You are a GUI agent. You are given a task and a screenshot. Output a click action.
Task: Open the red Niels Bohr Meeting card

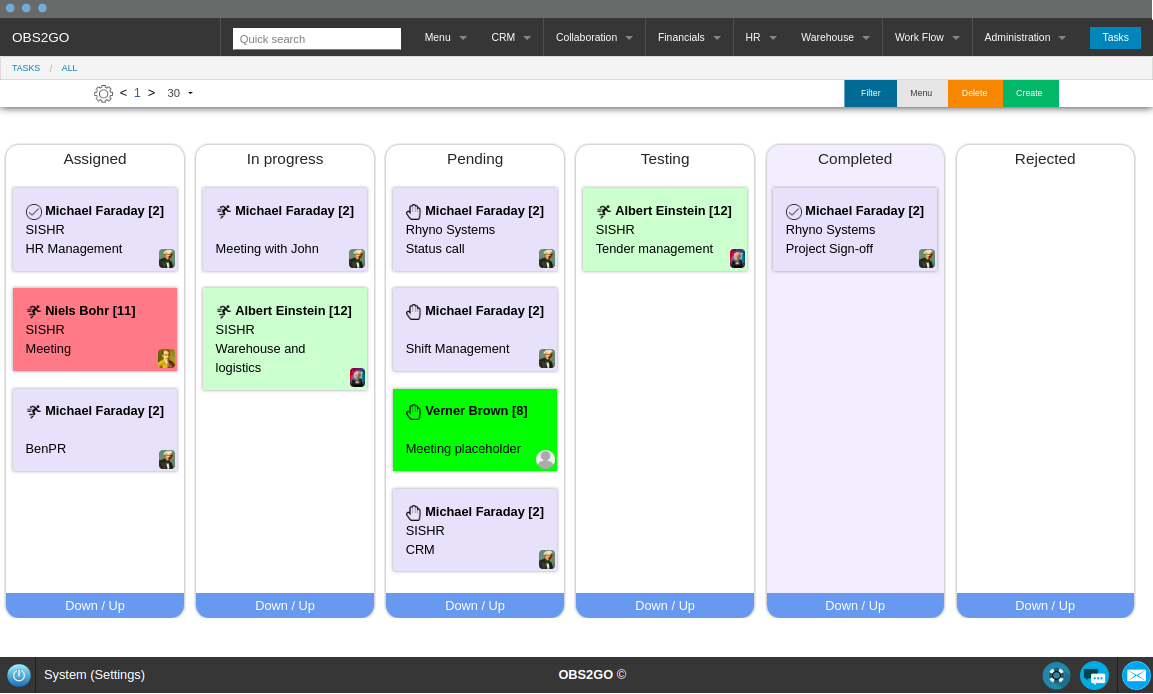tap(95, 329)
